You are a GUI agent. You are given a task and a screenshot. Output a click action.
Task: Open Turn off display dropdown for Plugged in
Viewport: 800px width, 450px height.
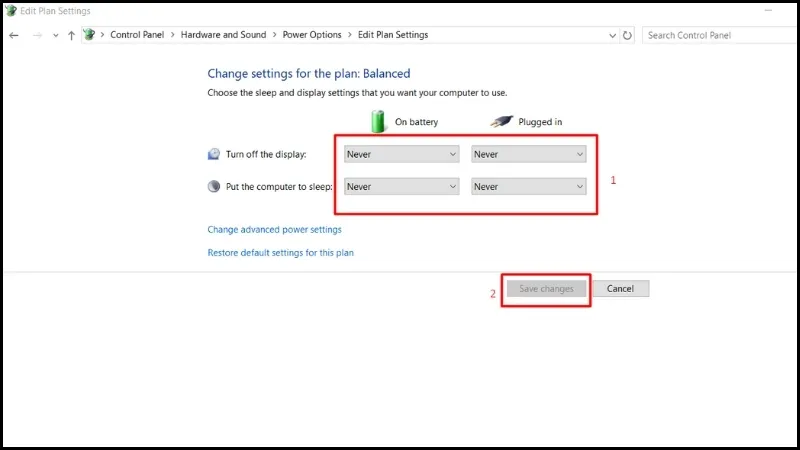[529, 154]
